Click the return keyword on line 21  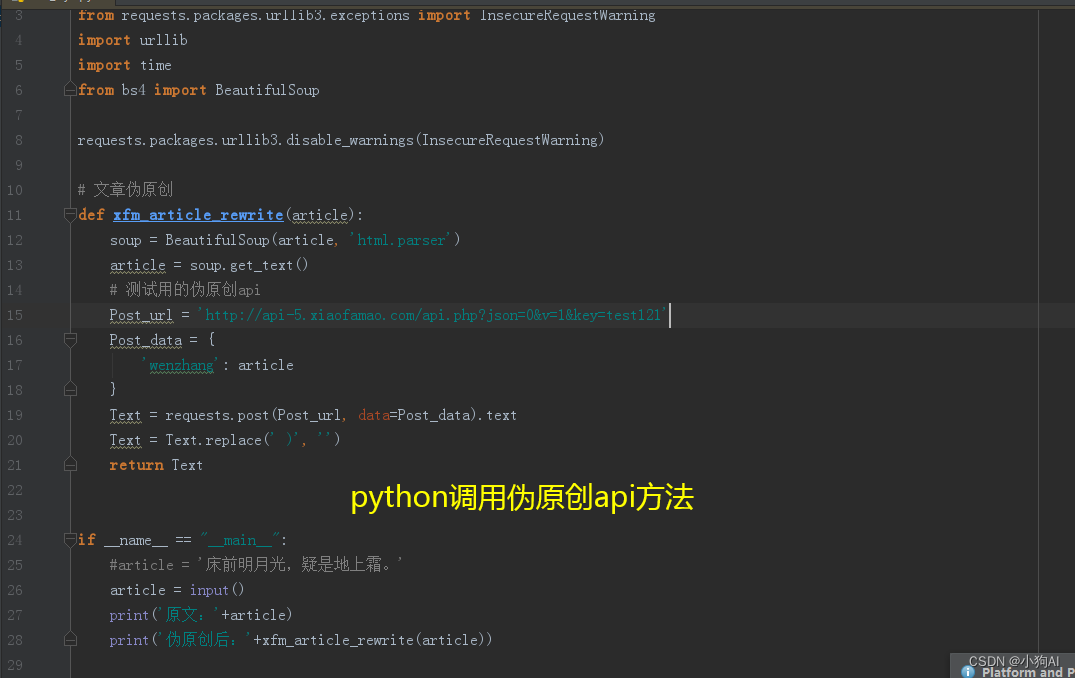136,465
